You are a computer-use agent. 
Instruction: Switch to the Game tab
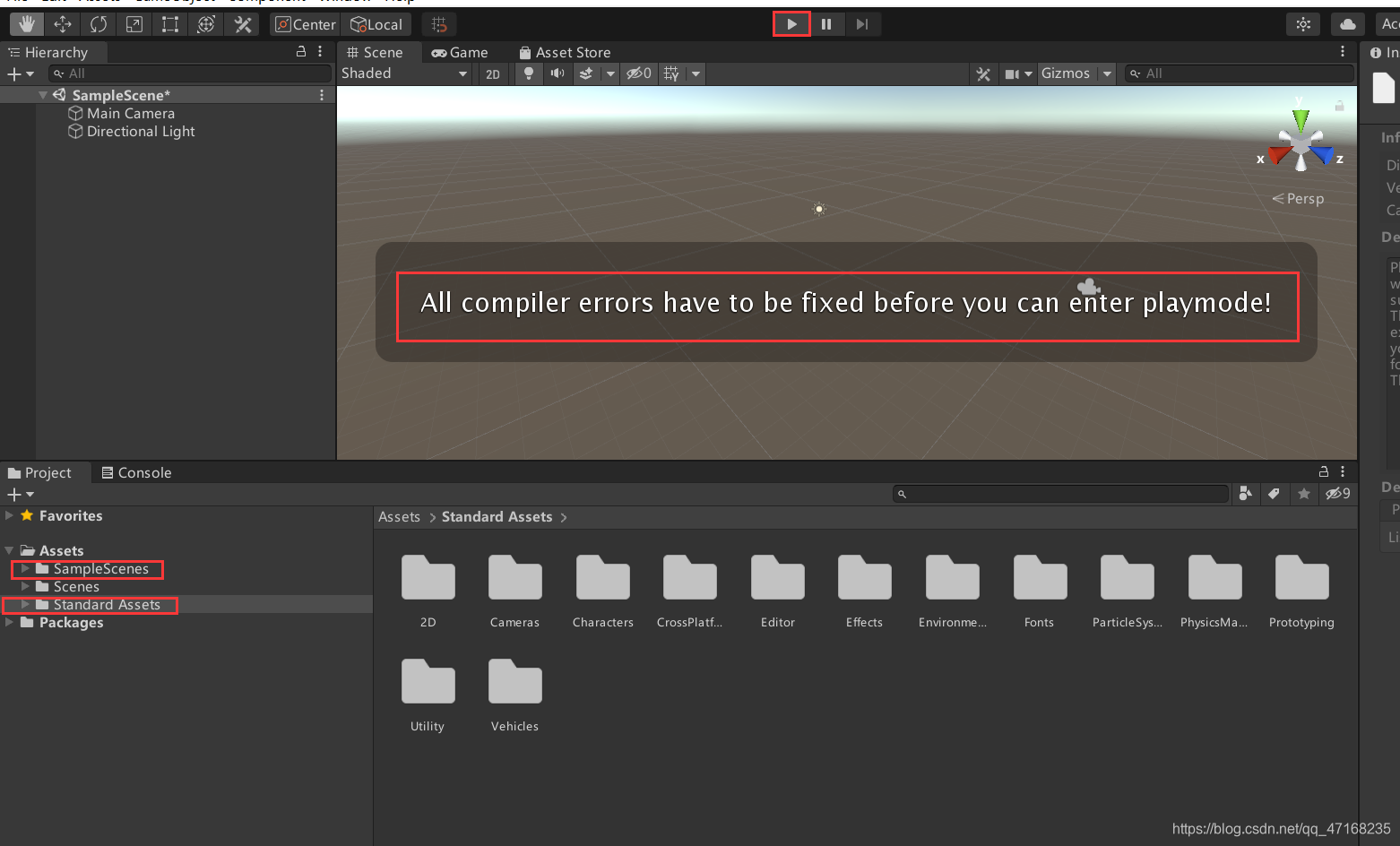[x=460, y=53]
